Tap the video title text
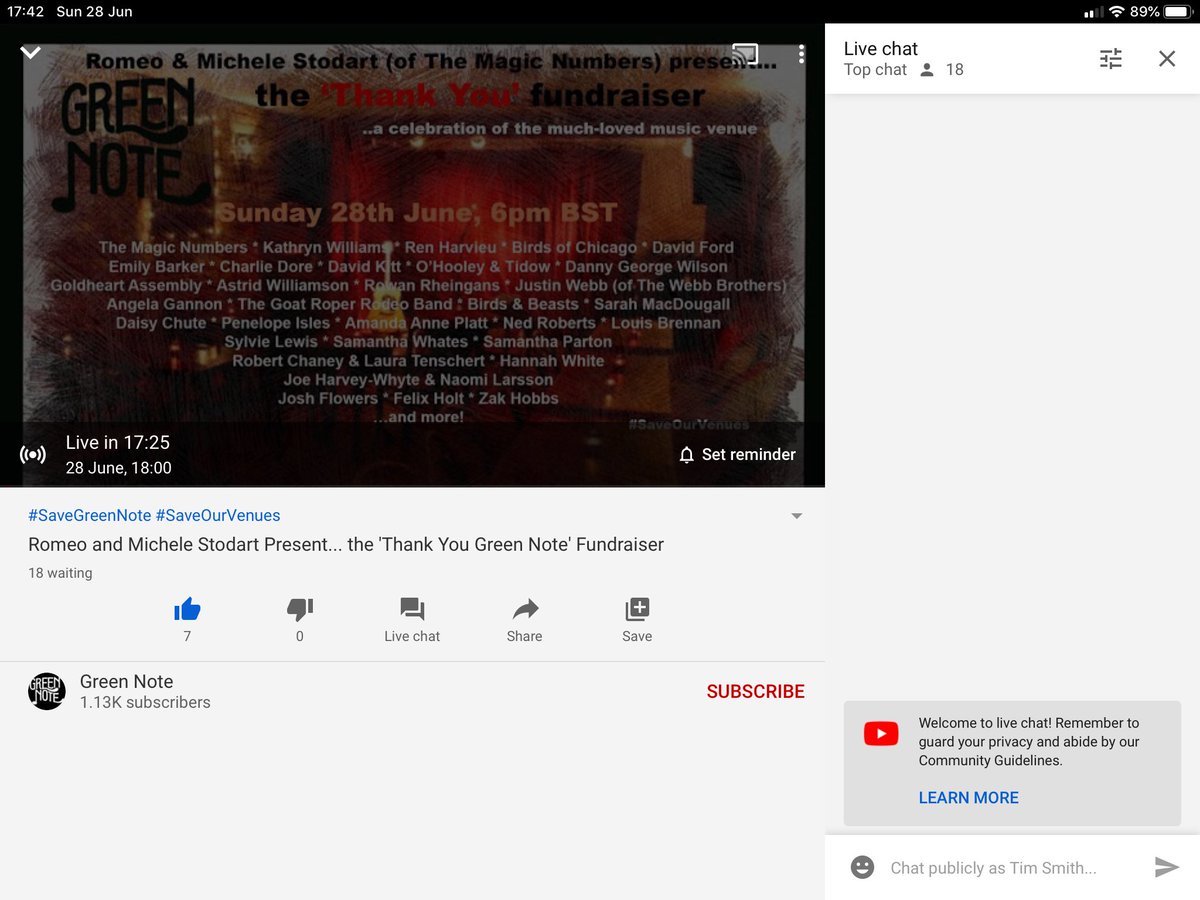The height and width of the screenshot is (900, 1200). (346, 545)
